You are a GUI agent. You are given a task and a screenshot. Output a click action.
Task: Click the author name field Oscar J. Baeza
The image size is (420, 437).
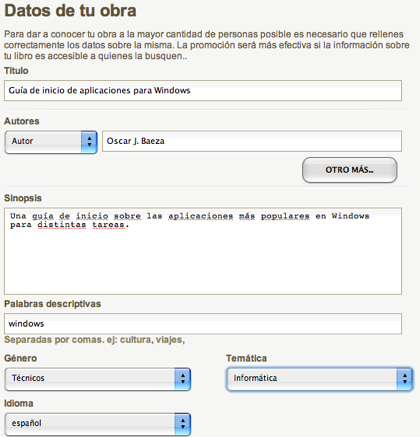(252, 141)
